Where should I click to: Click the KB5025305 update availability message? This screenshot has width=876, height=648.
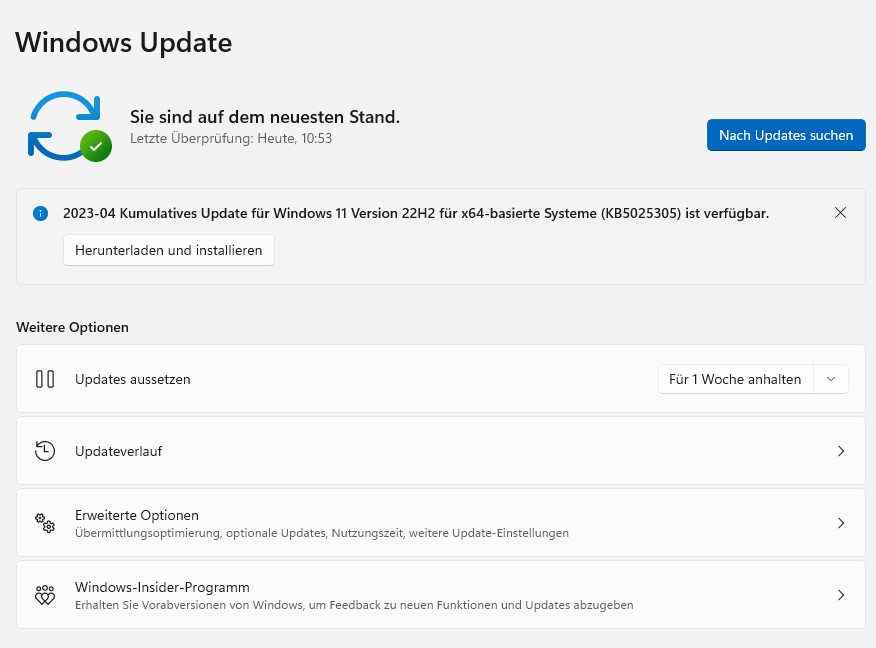pos(416,213)
